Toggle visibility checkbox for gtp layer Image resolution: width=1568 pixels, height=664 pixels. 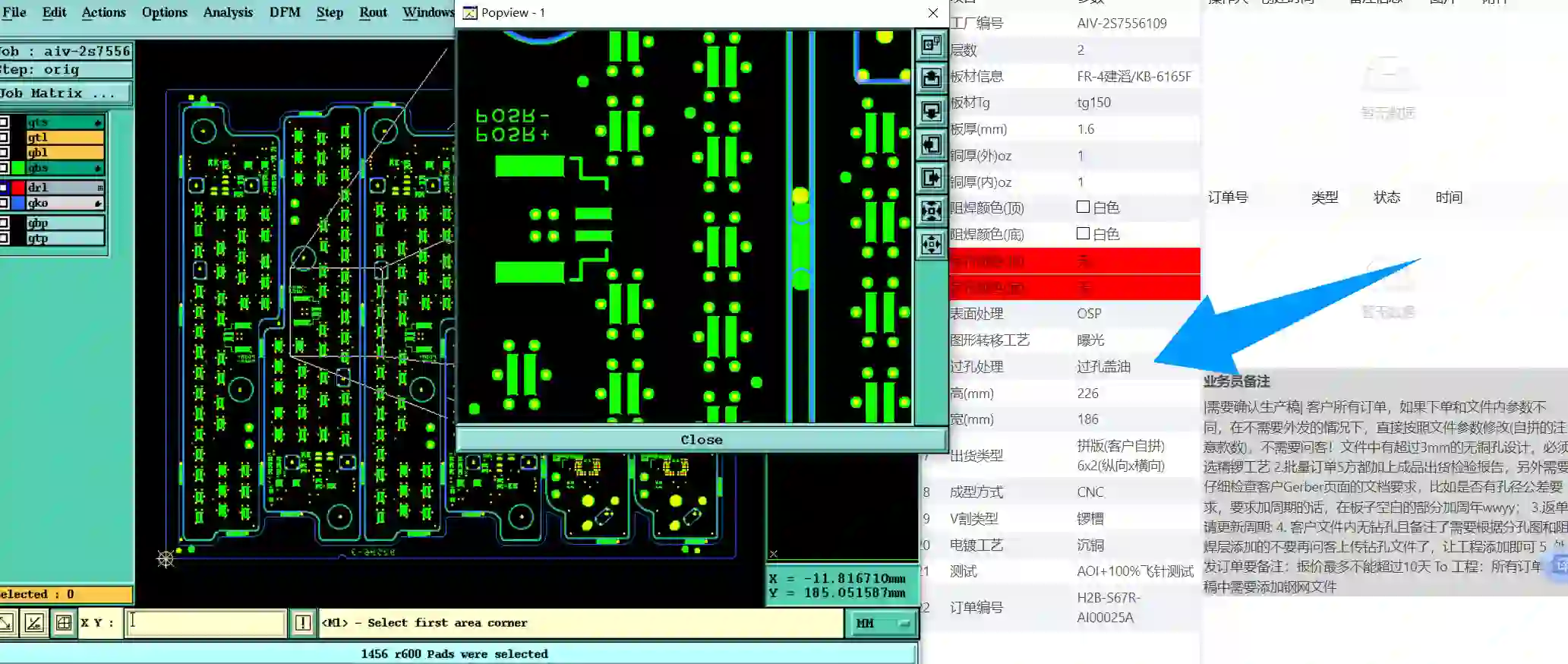pos(5,239)
